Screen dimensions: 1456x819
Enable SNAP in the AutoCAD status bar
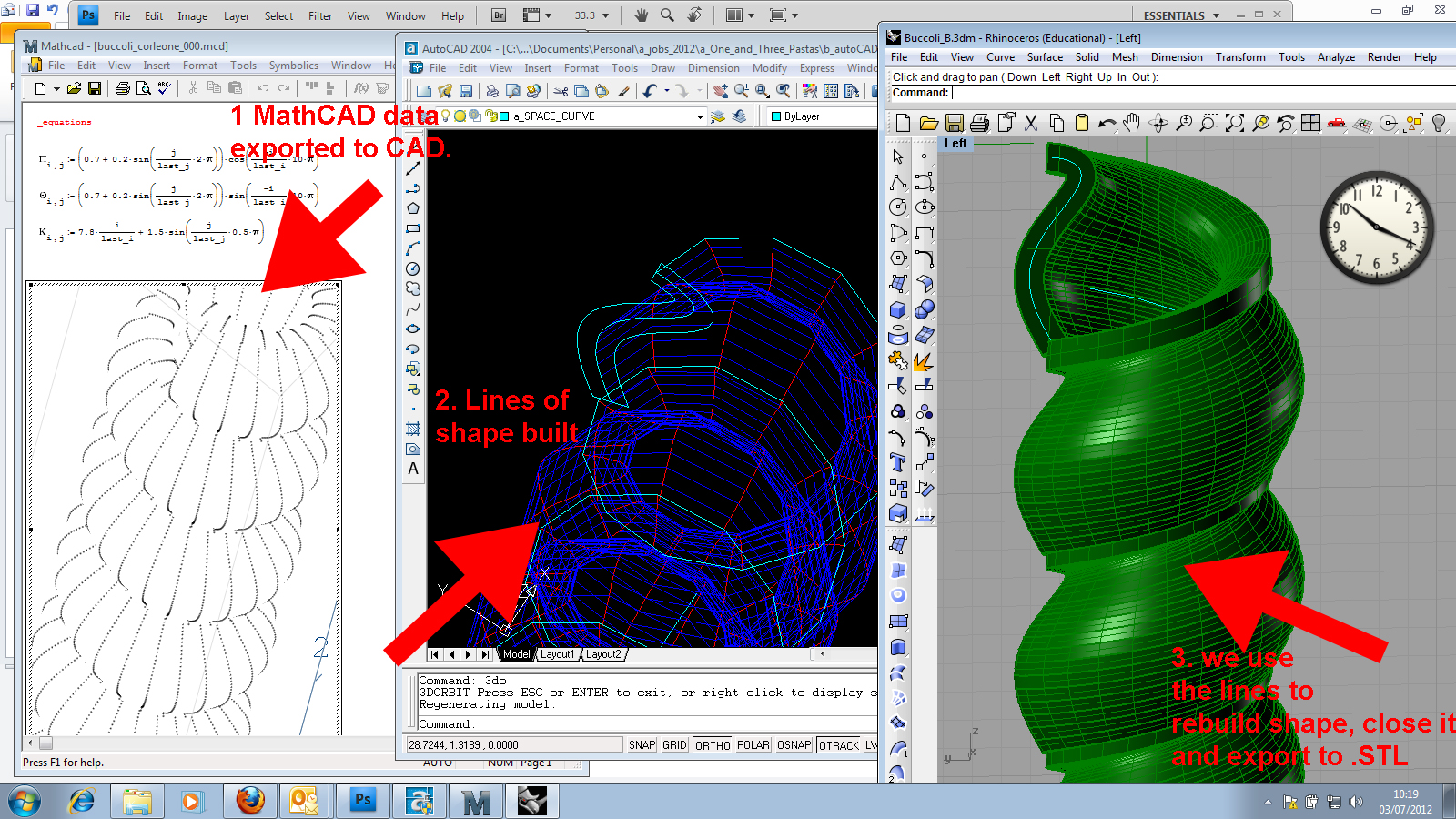642,745
